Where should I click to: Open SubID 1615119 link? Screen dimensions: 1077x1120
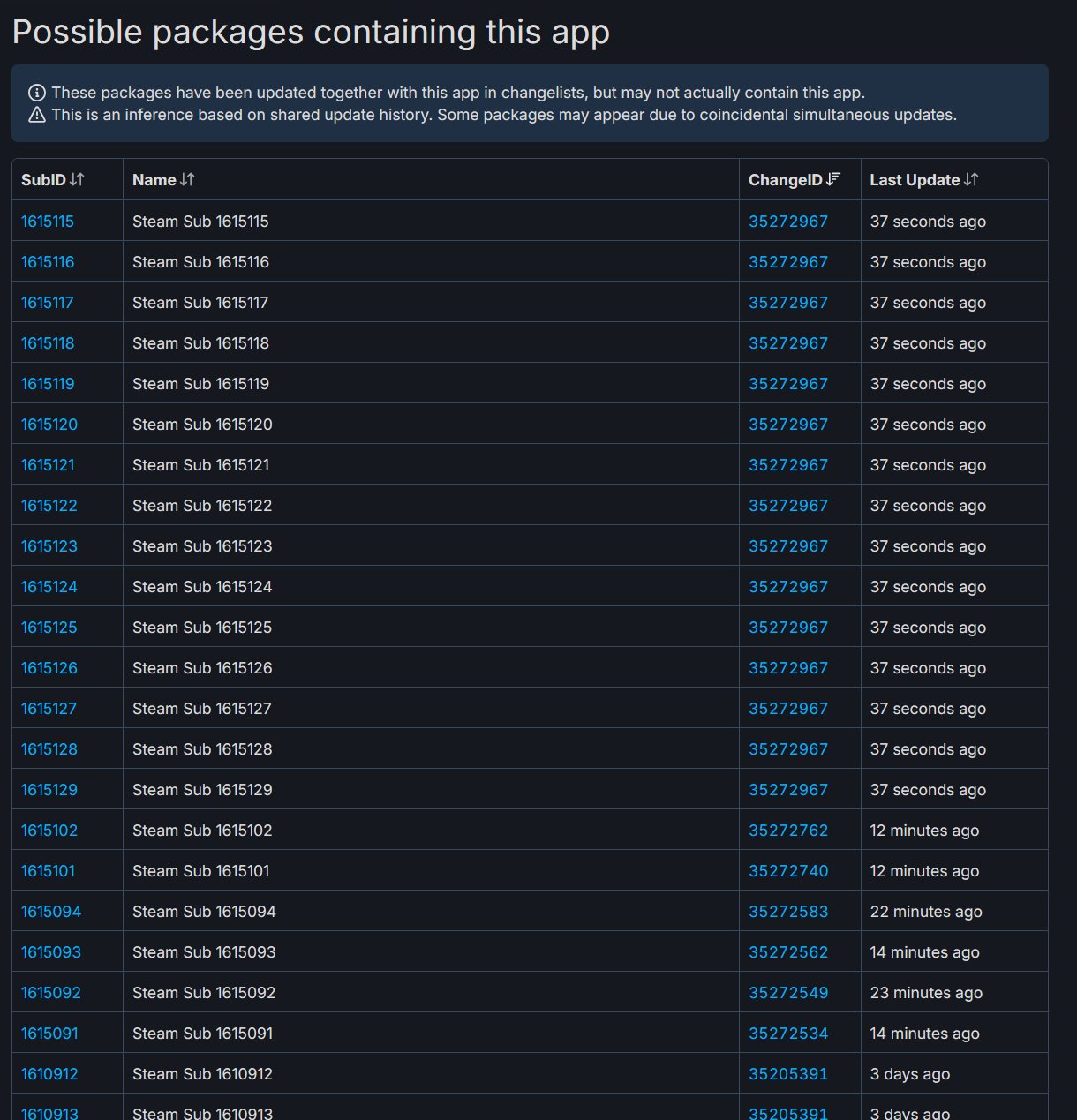tap(48, 384)
